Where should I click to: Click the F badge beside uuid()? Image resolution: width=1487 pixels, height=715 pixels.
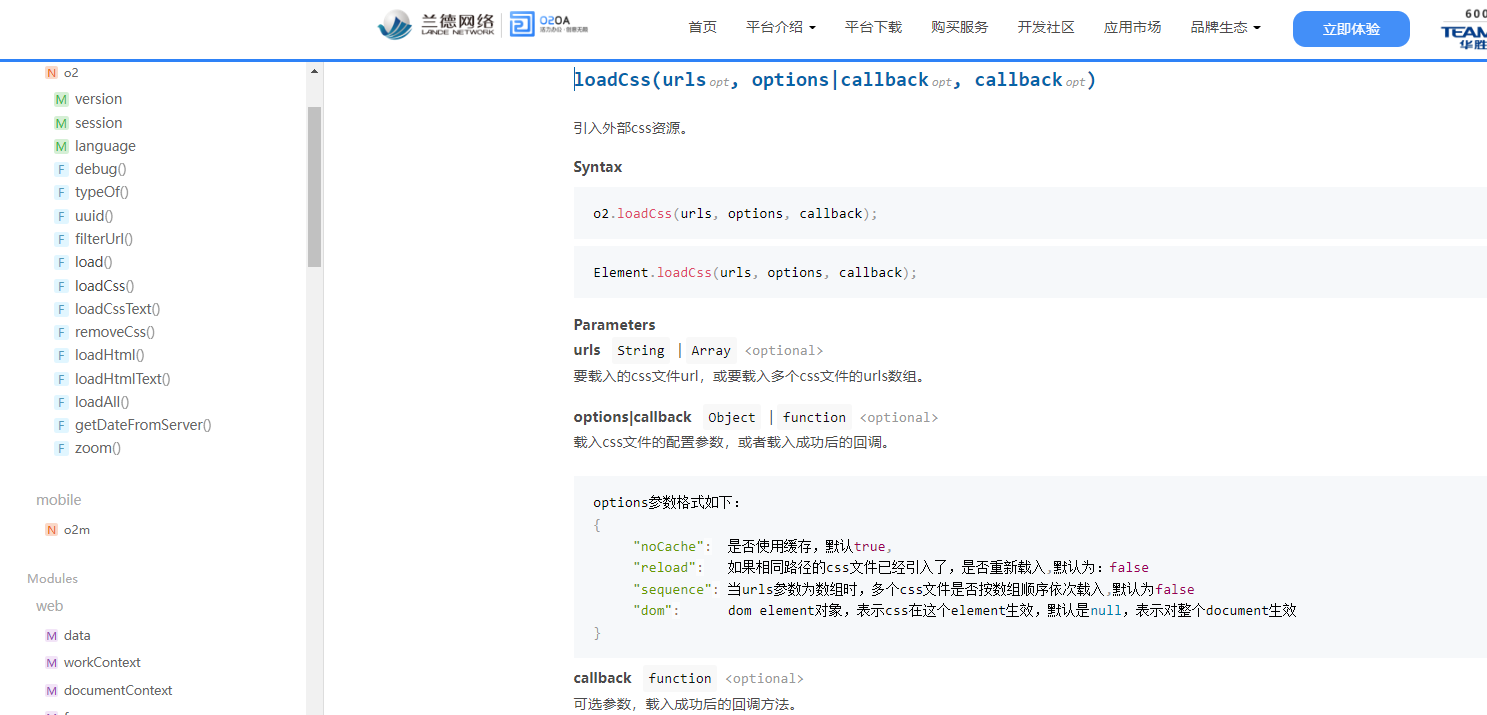[x=61, y=216]
